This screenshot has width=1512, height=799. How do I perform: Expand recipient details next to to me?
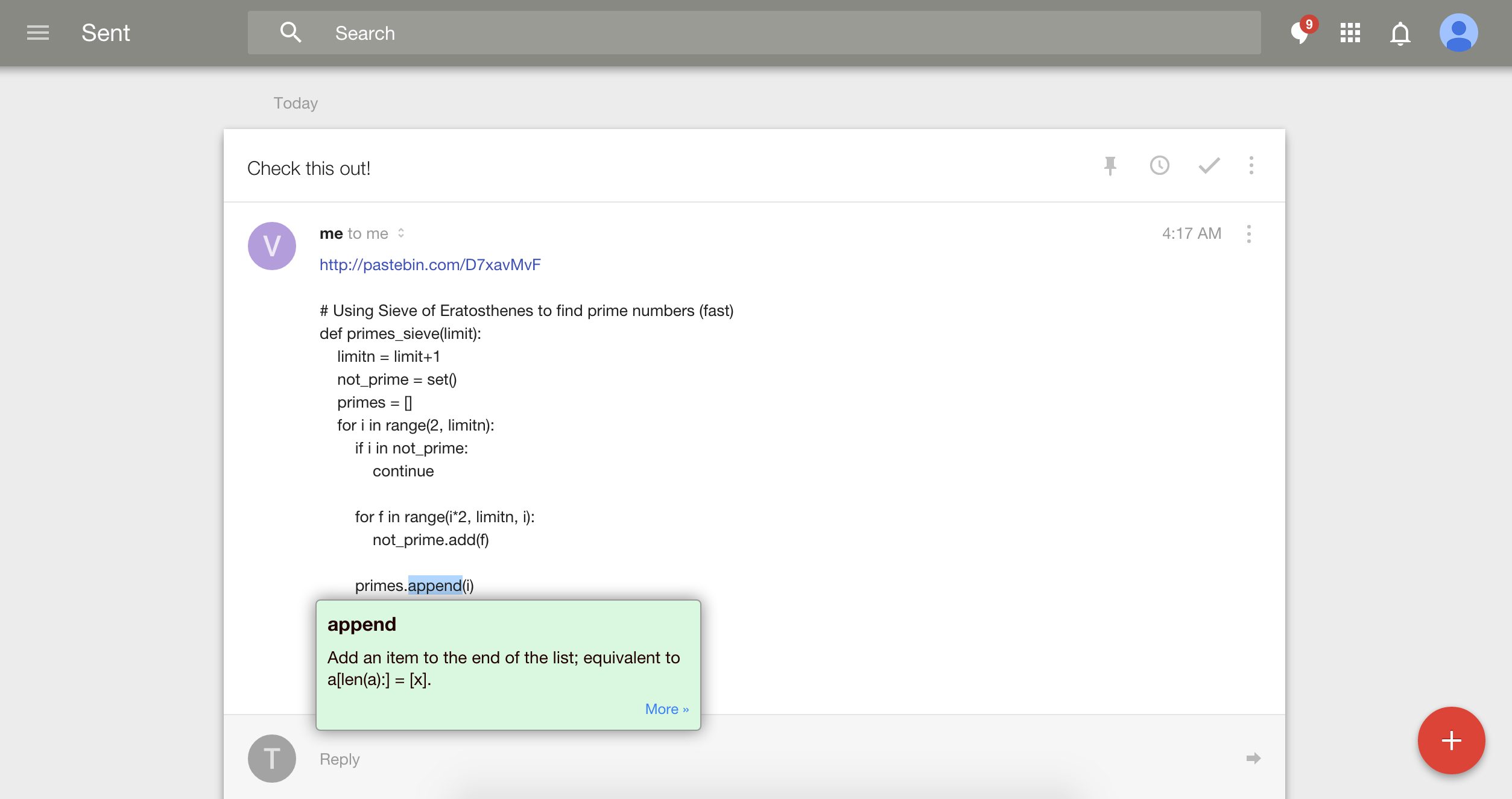pyautogui.click(x=401, y=233)
